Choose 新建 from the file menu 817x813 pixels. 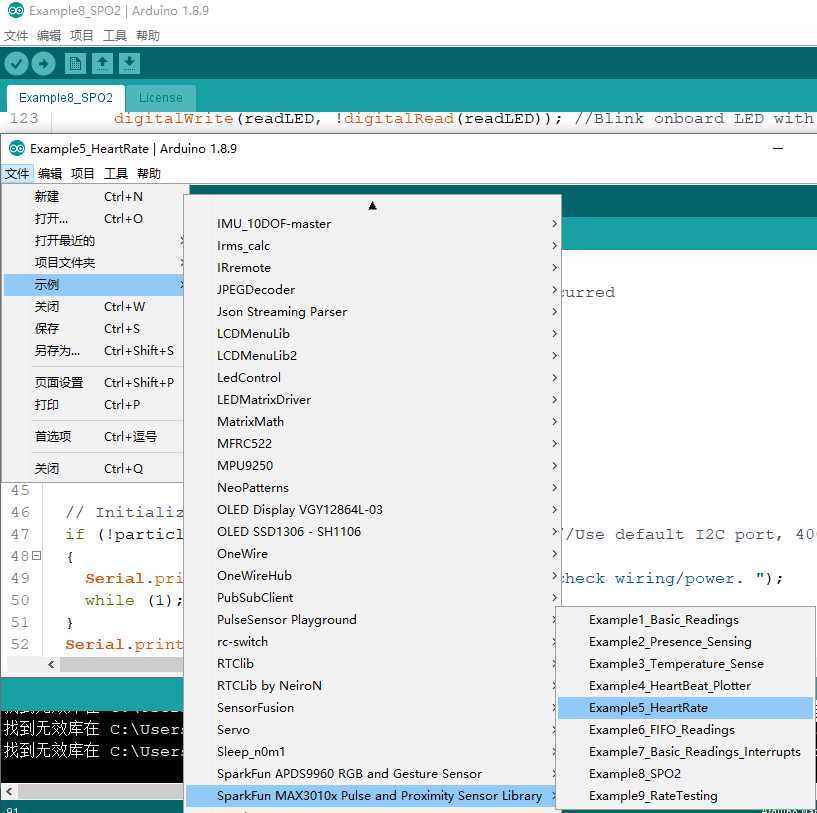coord(94,196)
